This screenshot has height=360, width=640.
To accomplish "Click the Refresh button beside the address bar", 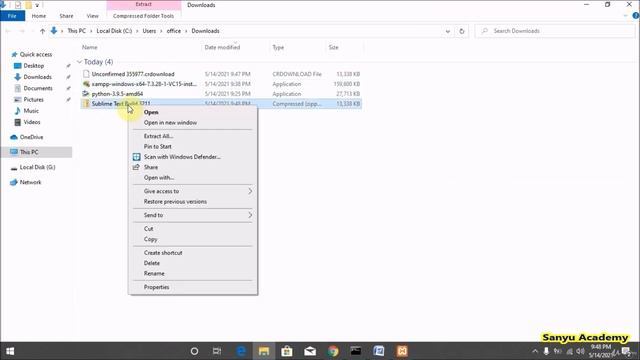I will click(x=462, y=31).
